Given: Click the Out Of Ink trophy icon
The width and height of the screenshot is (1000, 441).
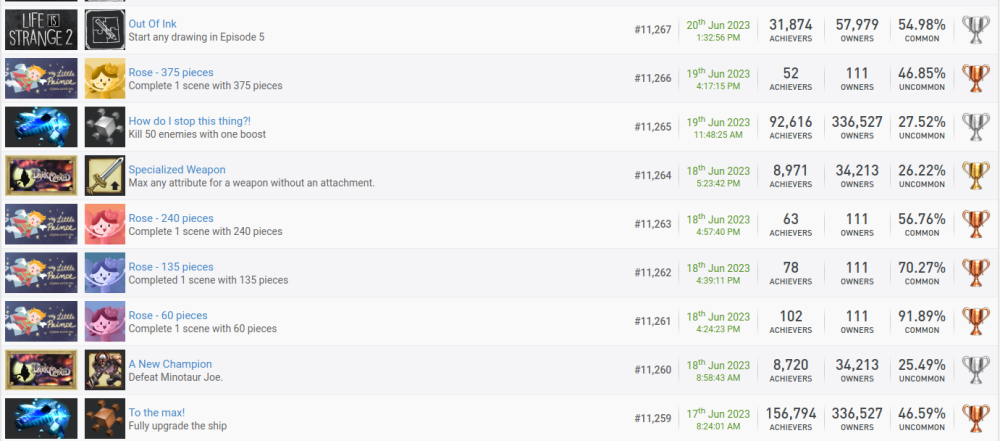Looking at the screenshot, I should tap(105, 30).
